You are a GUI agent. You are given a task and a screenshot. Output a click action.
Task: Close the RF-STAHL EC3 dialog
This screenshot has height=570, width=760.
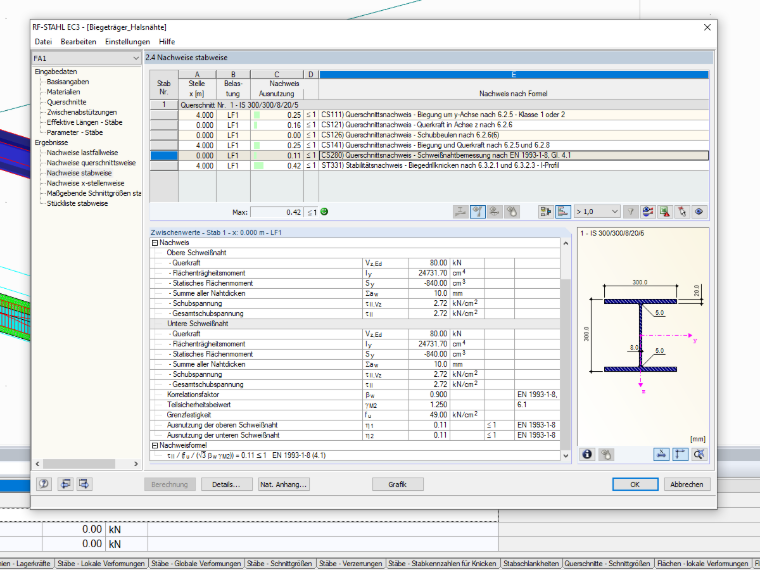pyautogui.click(x=707, y=28)
